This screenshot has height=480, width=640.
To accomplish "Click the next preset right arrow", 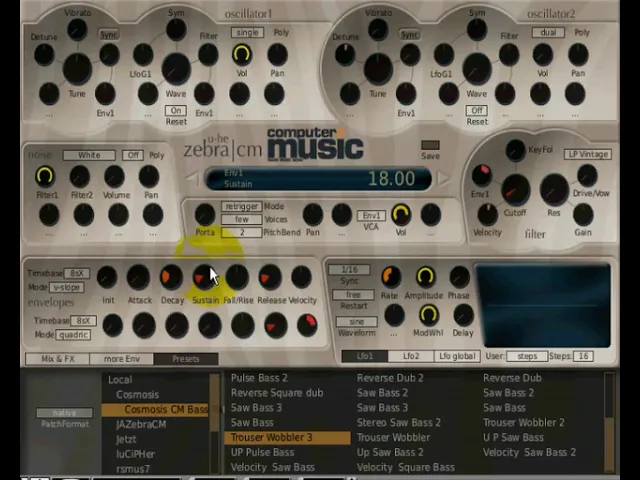I will [444, 178].
